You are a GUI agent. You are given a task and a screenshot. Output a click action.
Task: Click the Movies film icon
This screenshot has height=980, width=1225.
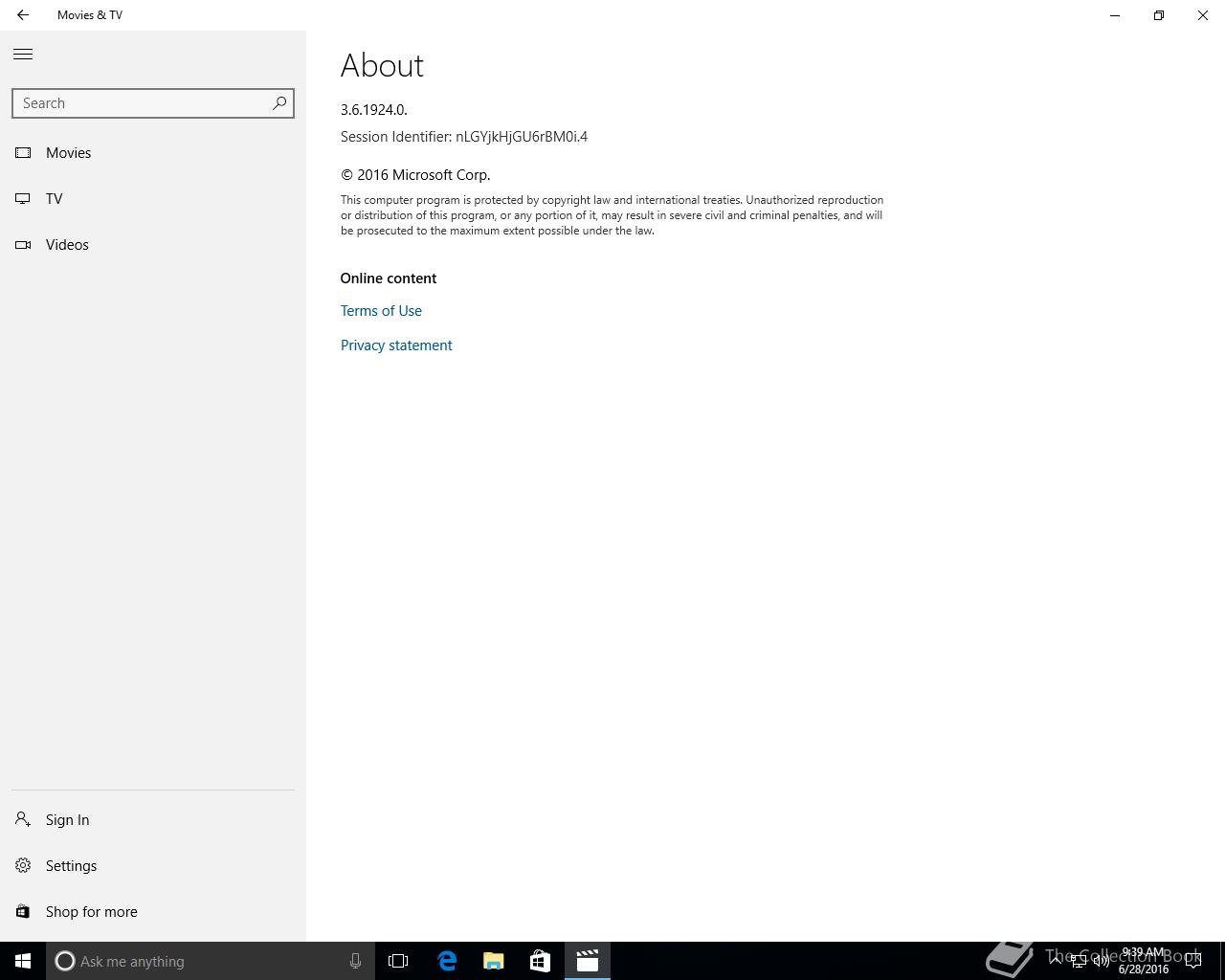click(23, 153)
